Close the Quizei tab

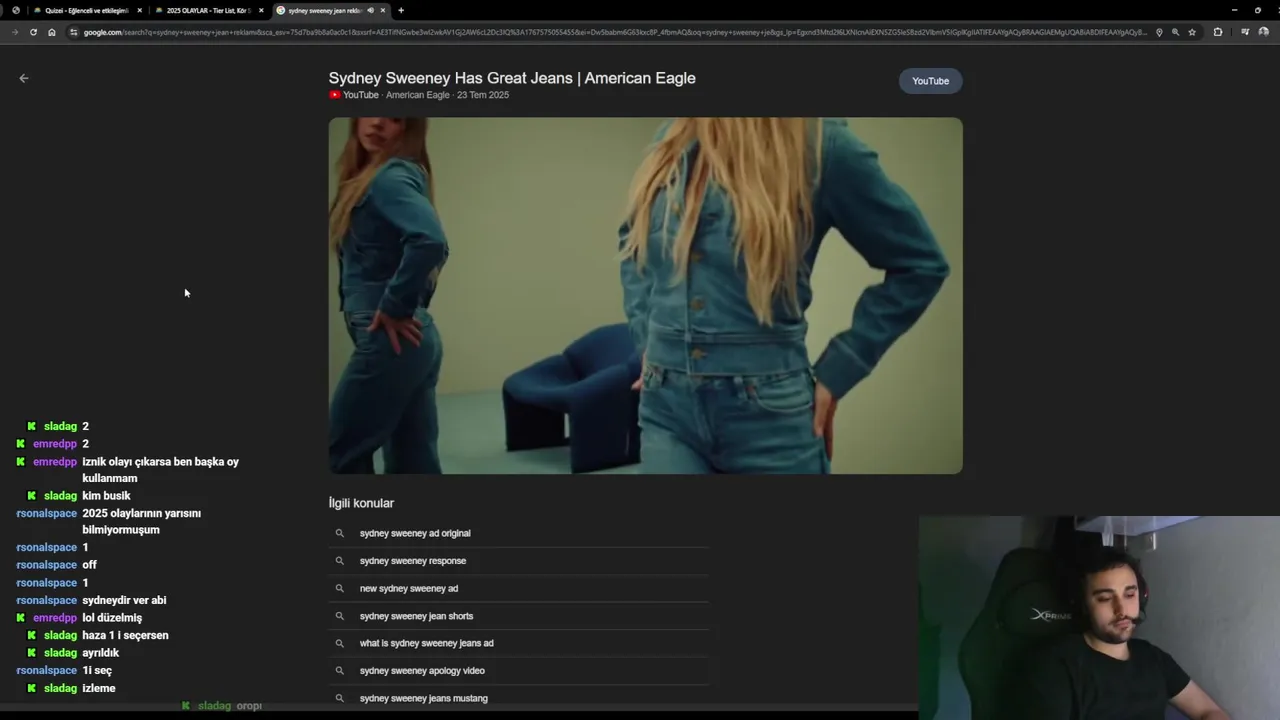click(139, 10)
